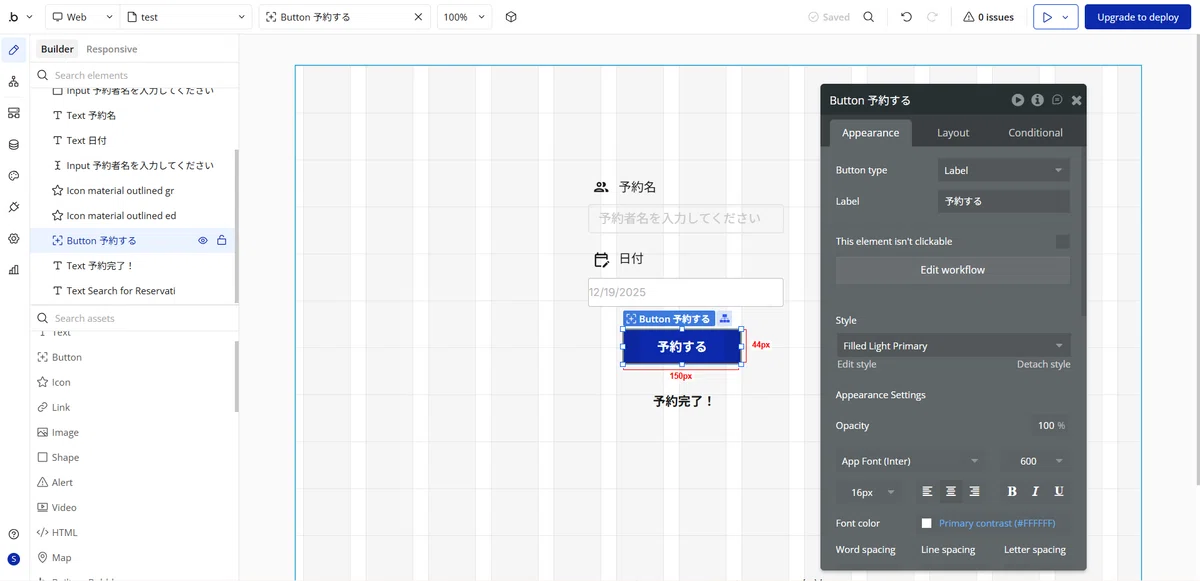The height and width of the screenshot is (581, 1200).
Task: Switch to the Builder tab
Action: point(57,49)
